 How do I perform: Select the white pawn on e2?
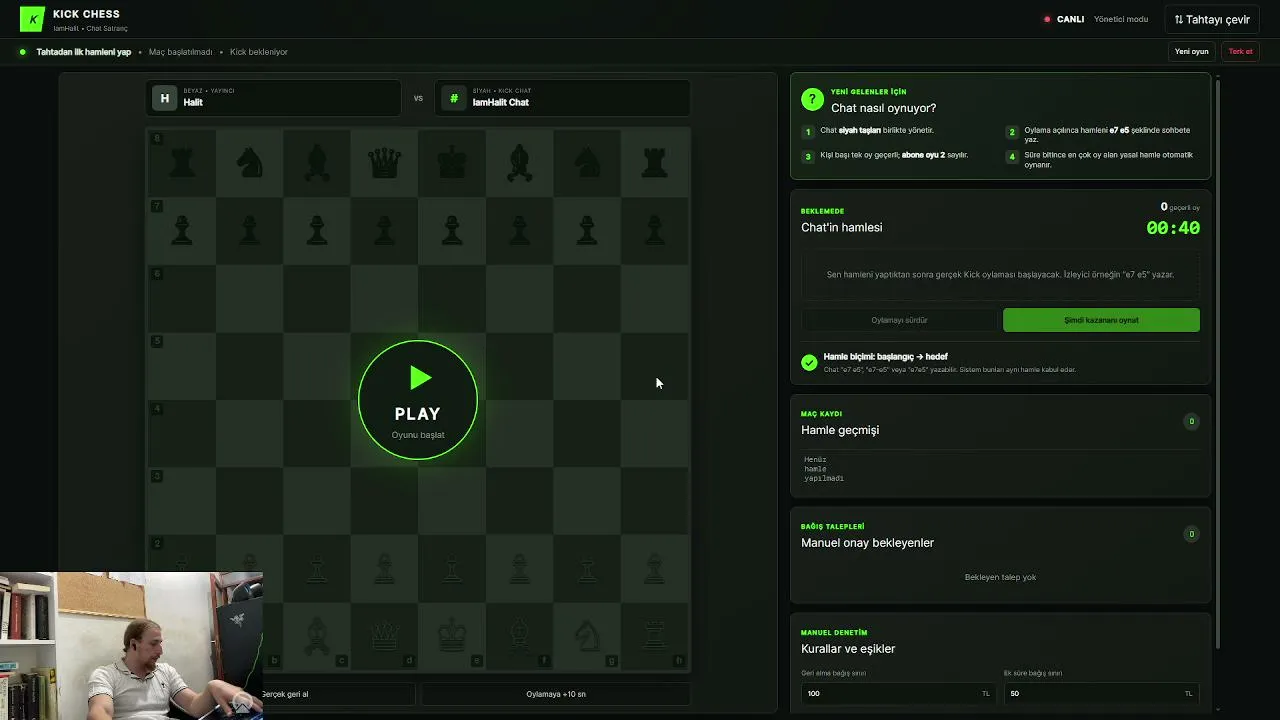pos(452,567)
